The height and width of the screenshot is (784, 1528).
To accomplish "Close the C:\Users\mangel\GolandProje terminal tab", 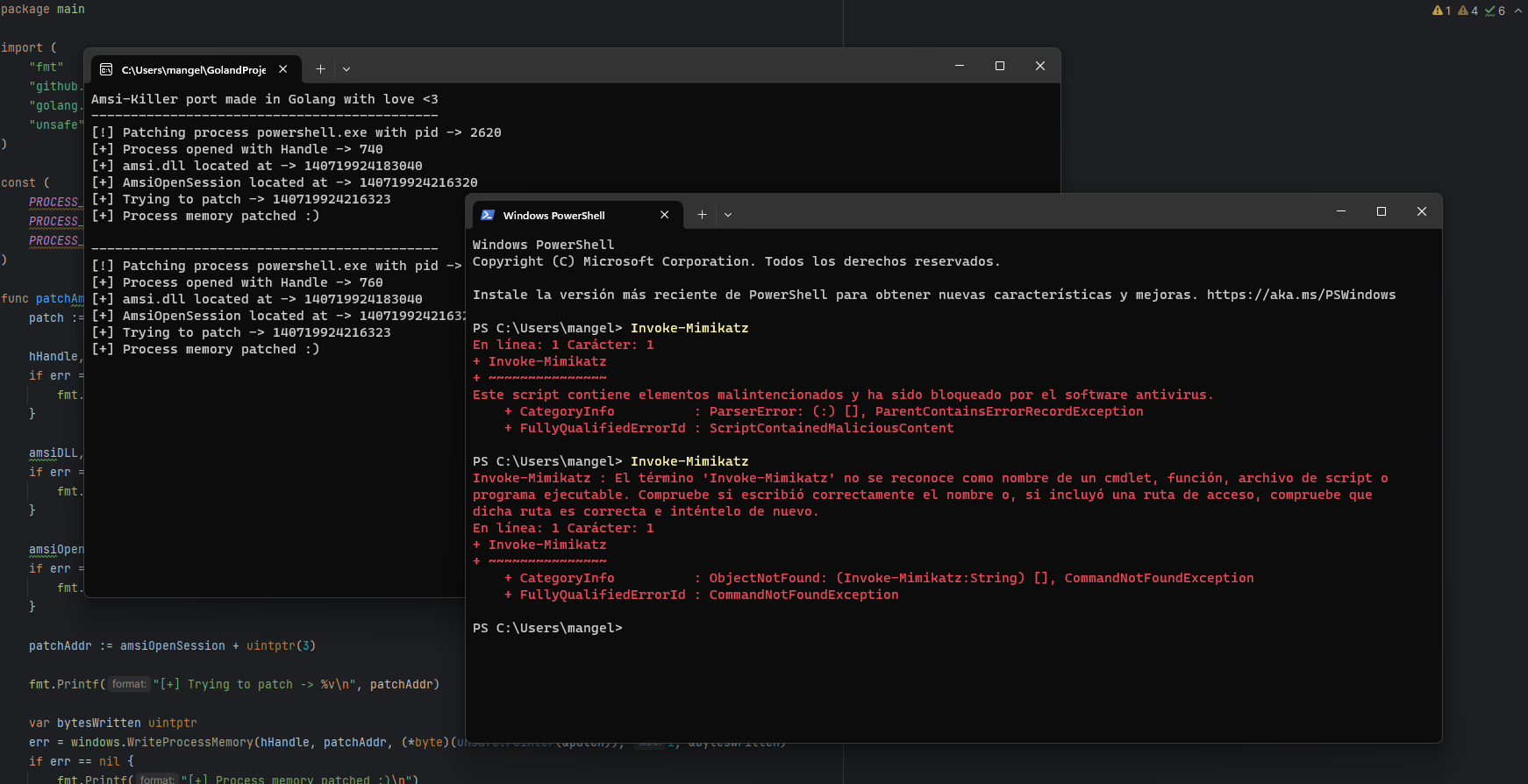I will pos(282,69).
